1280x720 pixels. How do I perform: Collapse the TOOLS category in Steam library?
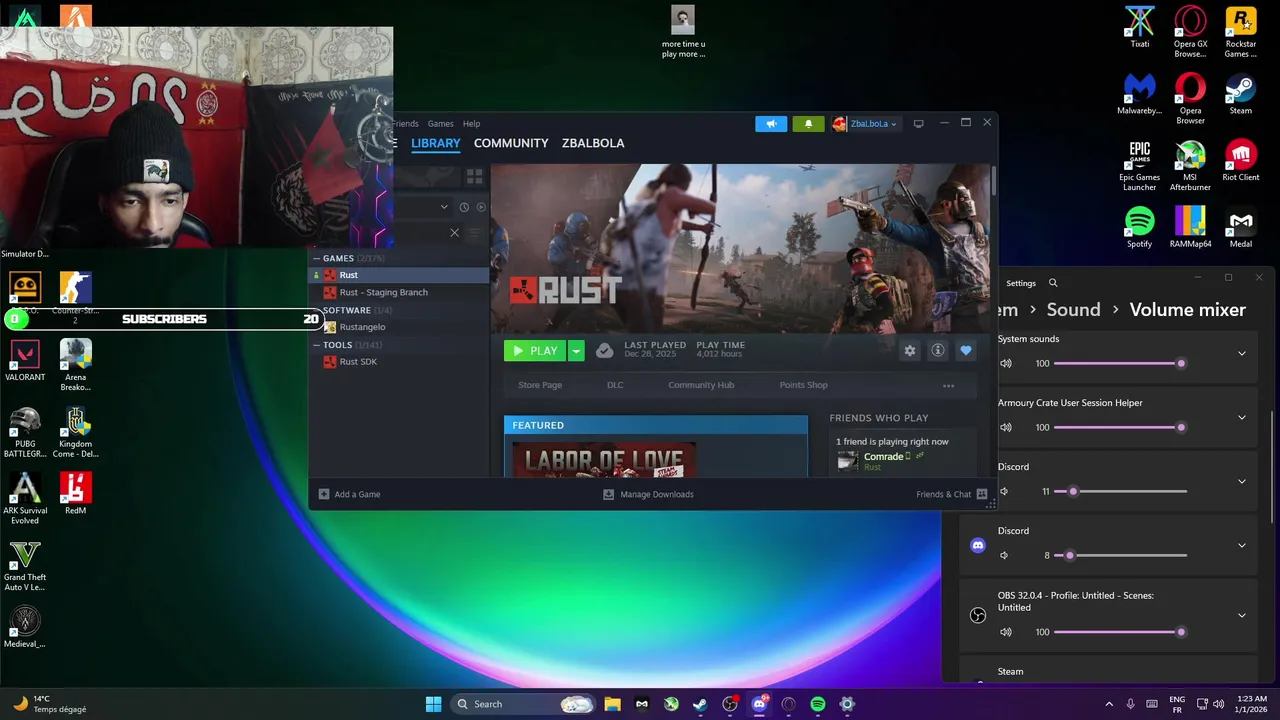click(316, 345)
